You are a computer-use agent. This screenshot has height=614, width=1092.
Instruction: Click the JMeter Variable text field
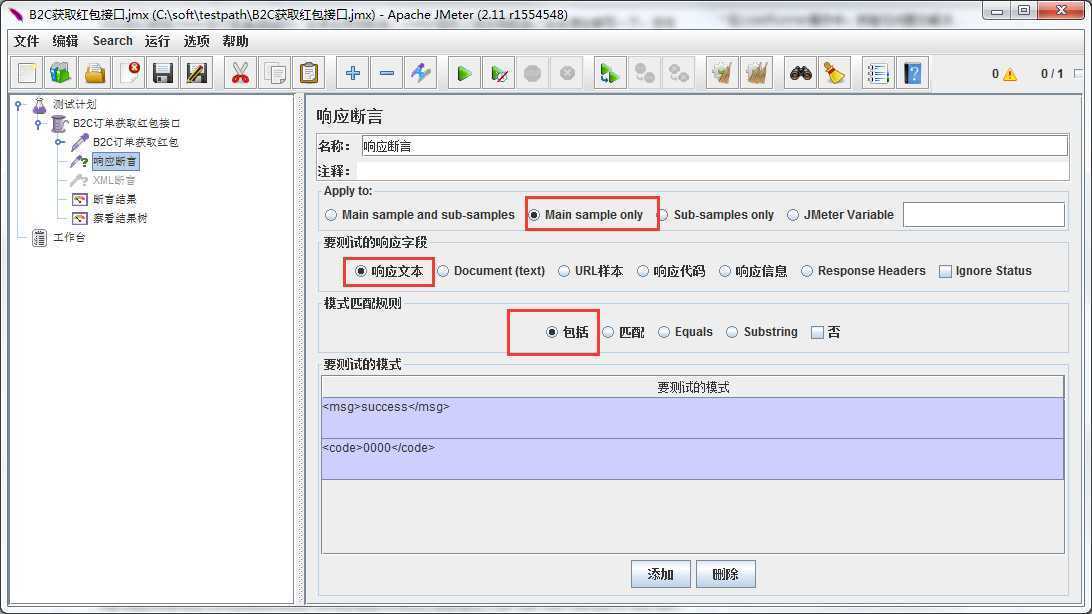click(x=983, y=214)
